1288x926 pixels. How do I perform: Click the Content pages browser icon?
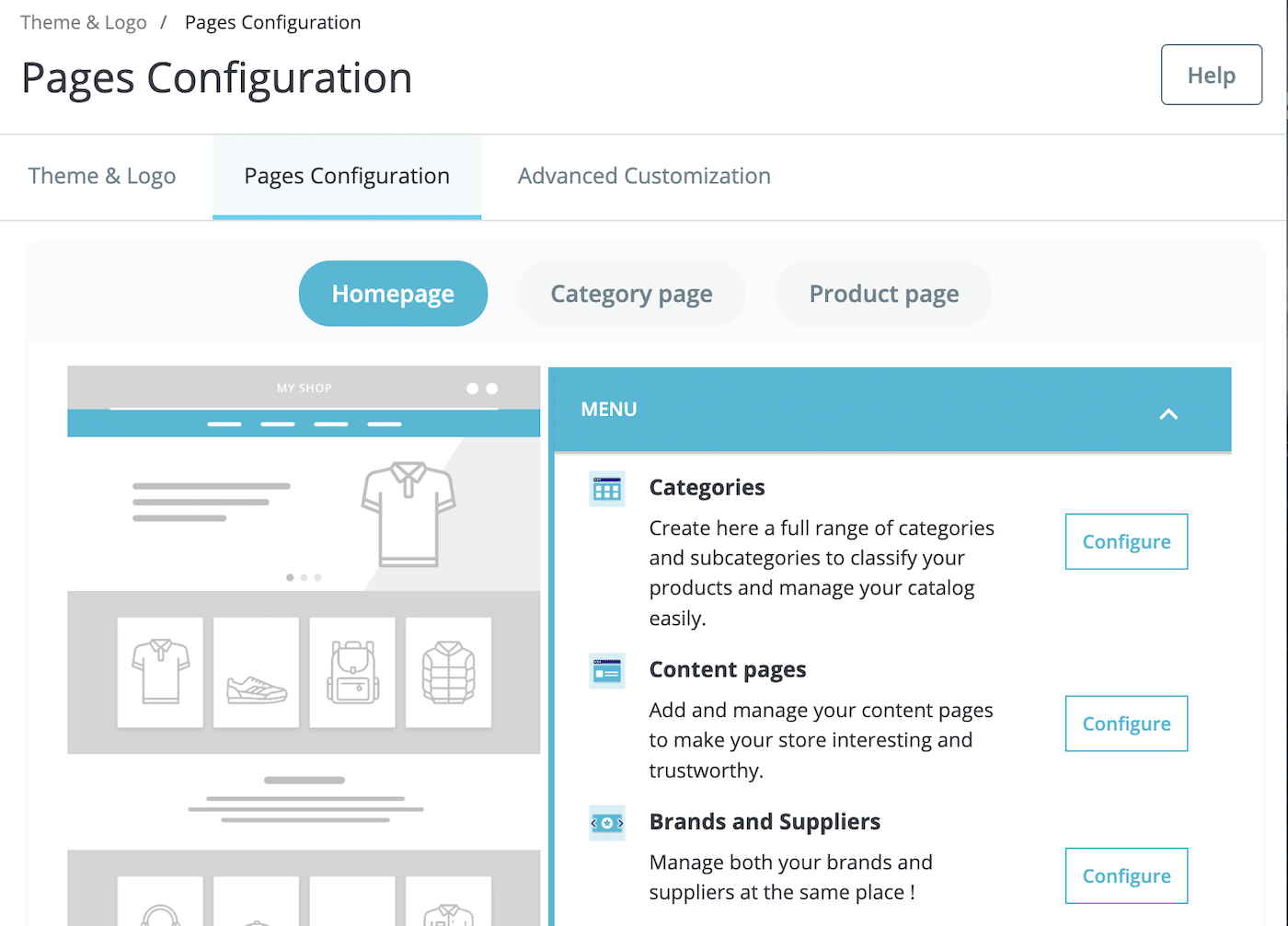click(606, 670)
